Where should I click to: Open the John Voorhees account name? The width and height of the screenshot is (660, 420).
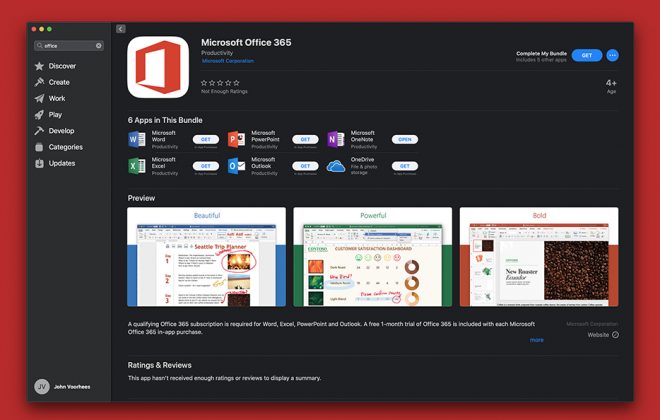coord(72,387)
